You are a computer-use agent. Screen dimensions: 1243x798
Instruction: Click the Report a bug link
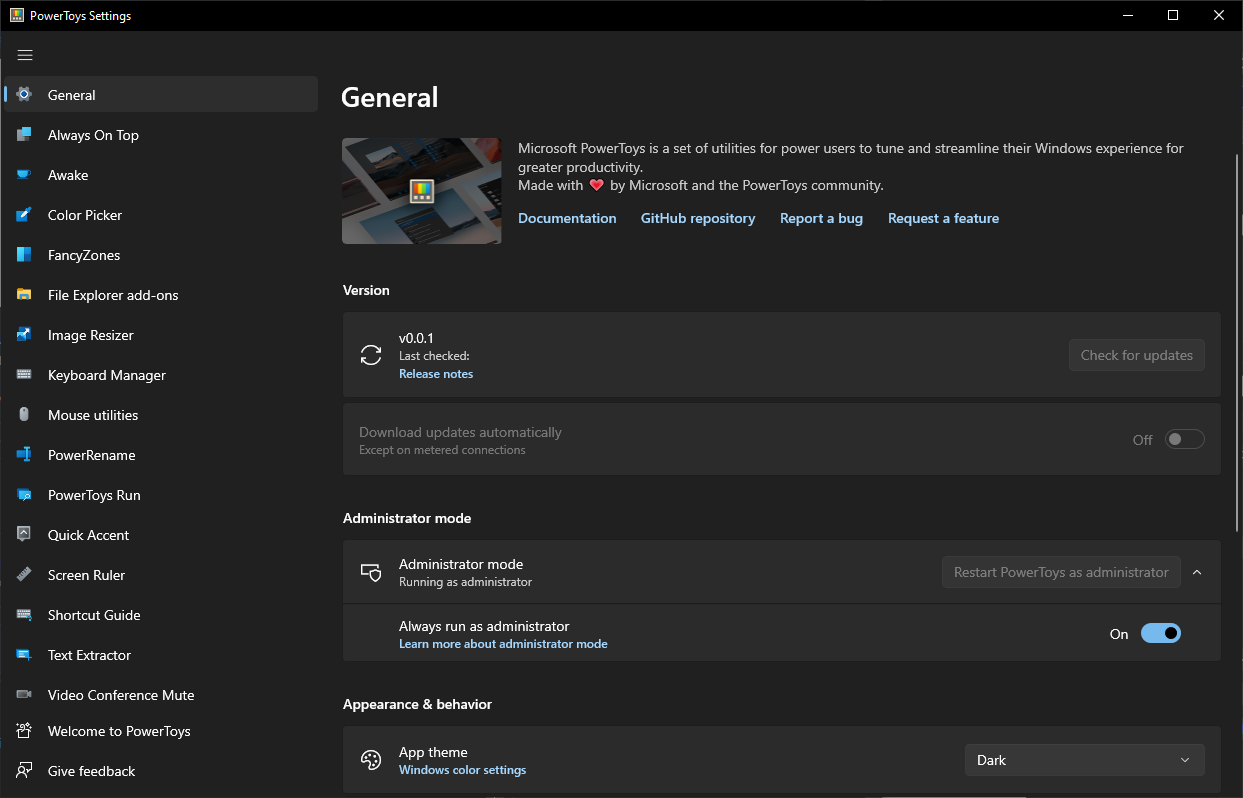(821, 218)
